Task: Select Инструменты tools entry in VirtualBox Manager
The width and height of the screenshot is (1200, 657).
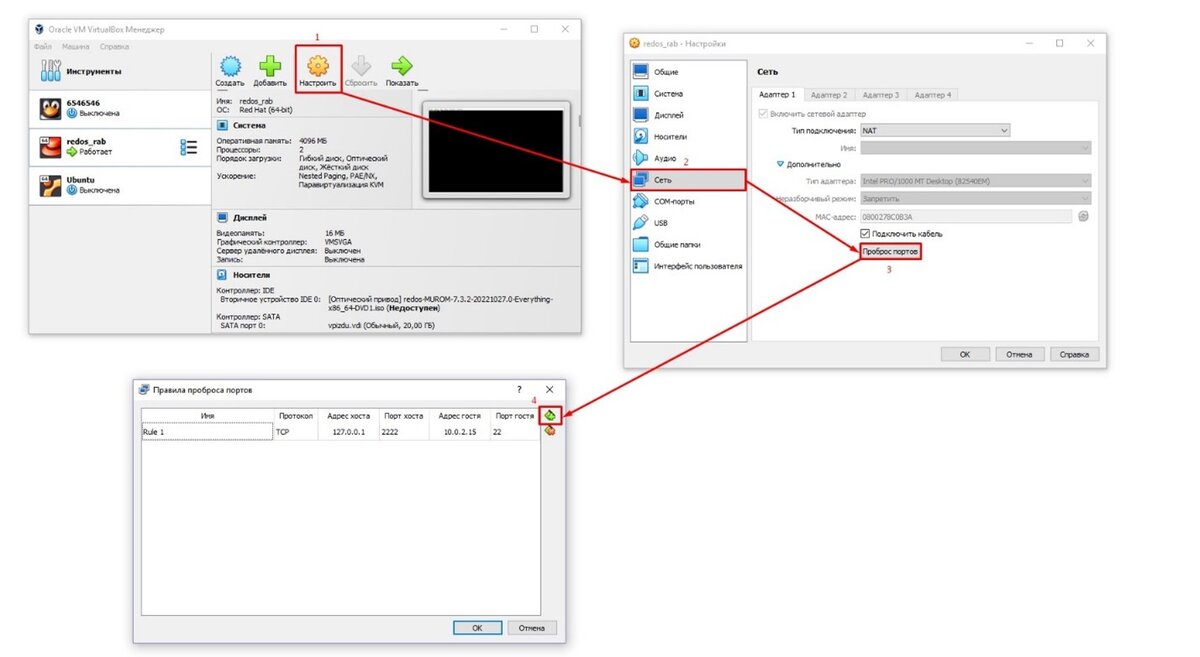Action: 120,71
